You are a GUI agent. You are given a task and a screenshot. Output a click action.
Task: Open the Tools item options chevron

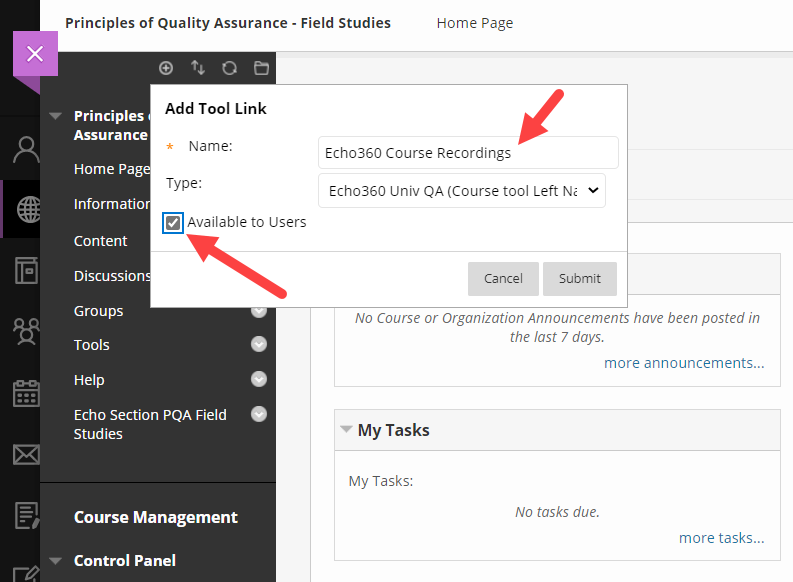coord(259,344)
